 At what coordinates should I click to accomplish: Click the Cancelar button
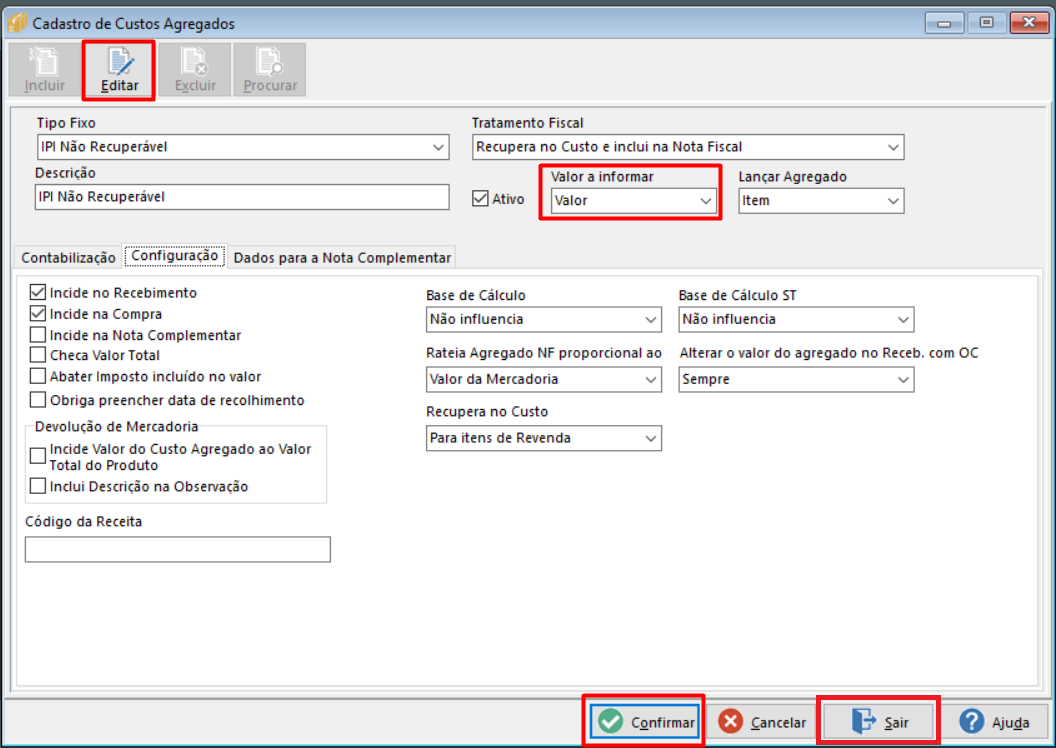762,722
